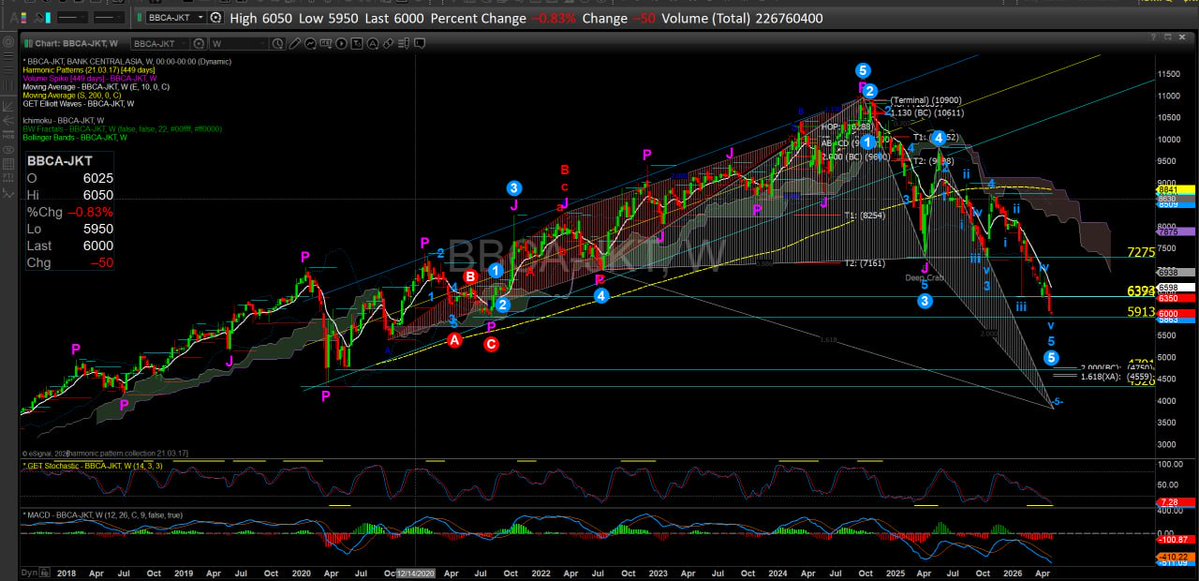
Task: Click the 7275 yellow price level label
Action: point(1142,252)
